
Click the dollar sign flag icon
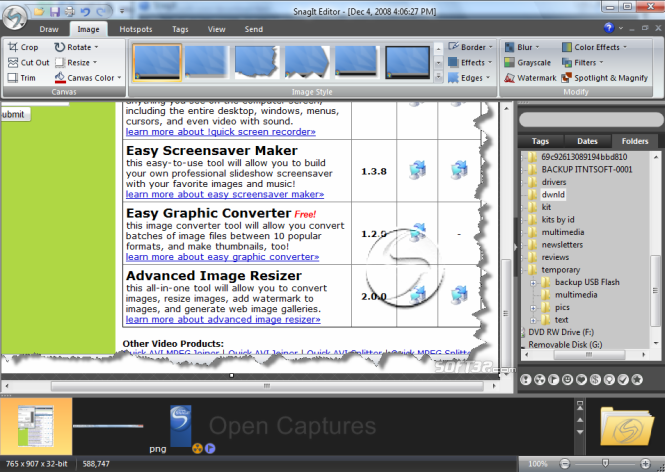pyautogui.click(x=595, y=380)
